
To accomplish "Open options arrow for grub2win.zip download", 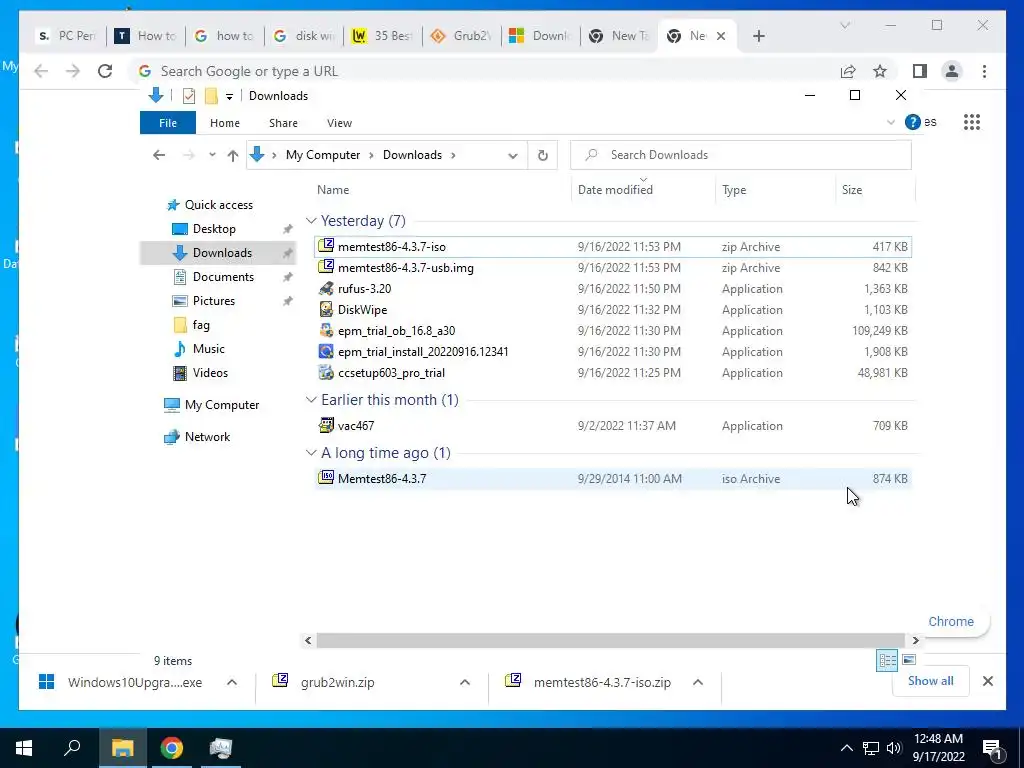I will pyautogui.click(x=465, y=682).
